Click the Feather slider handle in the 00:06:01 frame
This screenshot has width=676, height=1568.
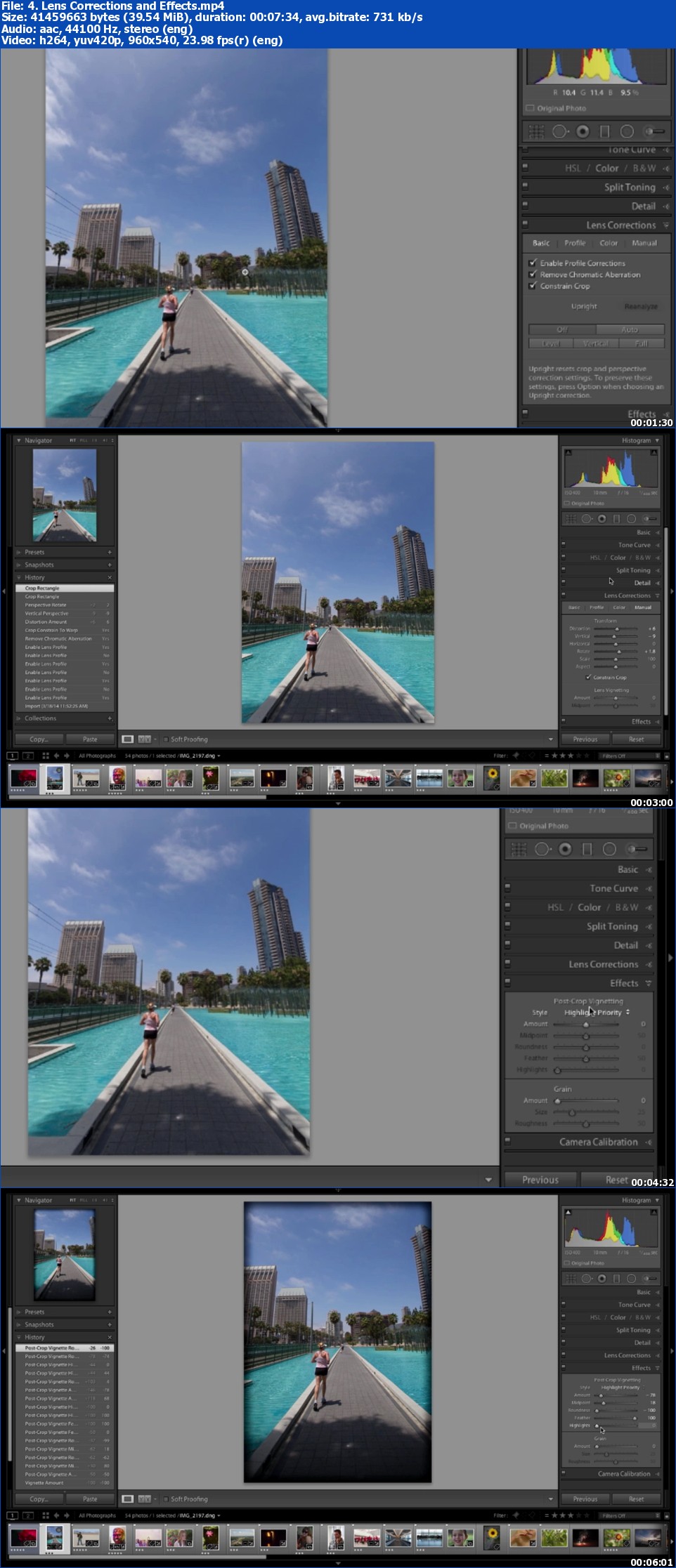(635, 1418)
